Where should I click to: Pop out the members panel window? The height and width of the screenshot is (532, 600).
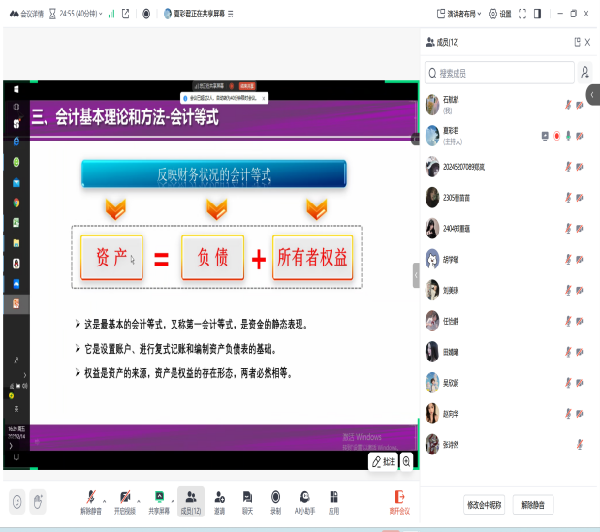click(x=577, y=42)
